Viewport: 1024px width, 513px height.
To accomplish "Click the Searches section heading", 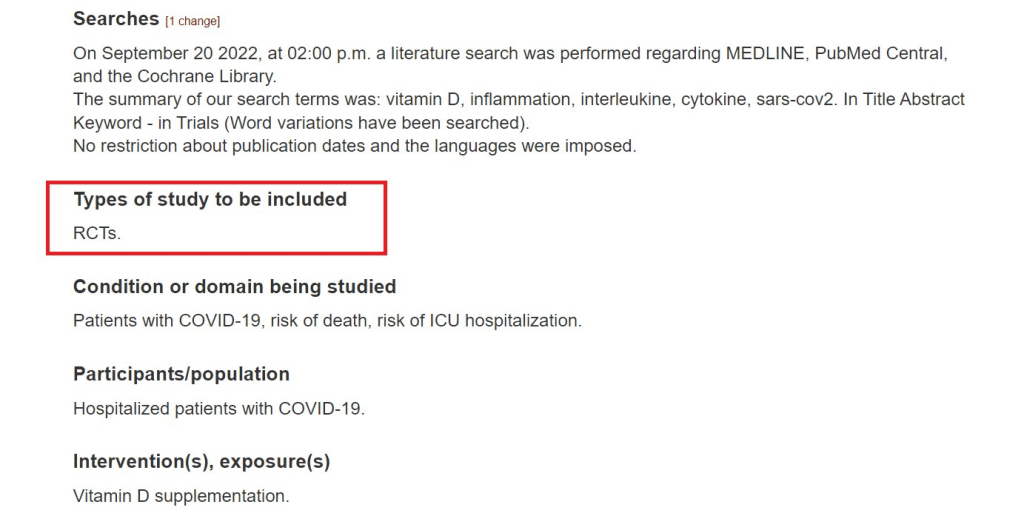I will click(x=116, y=19).
